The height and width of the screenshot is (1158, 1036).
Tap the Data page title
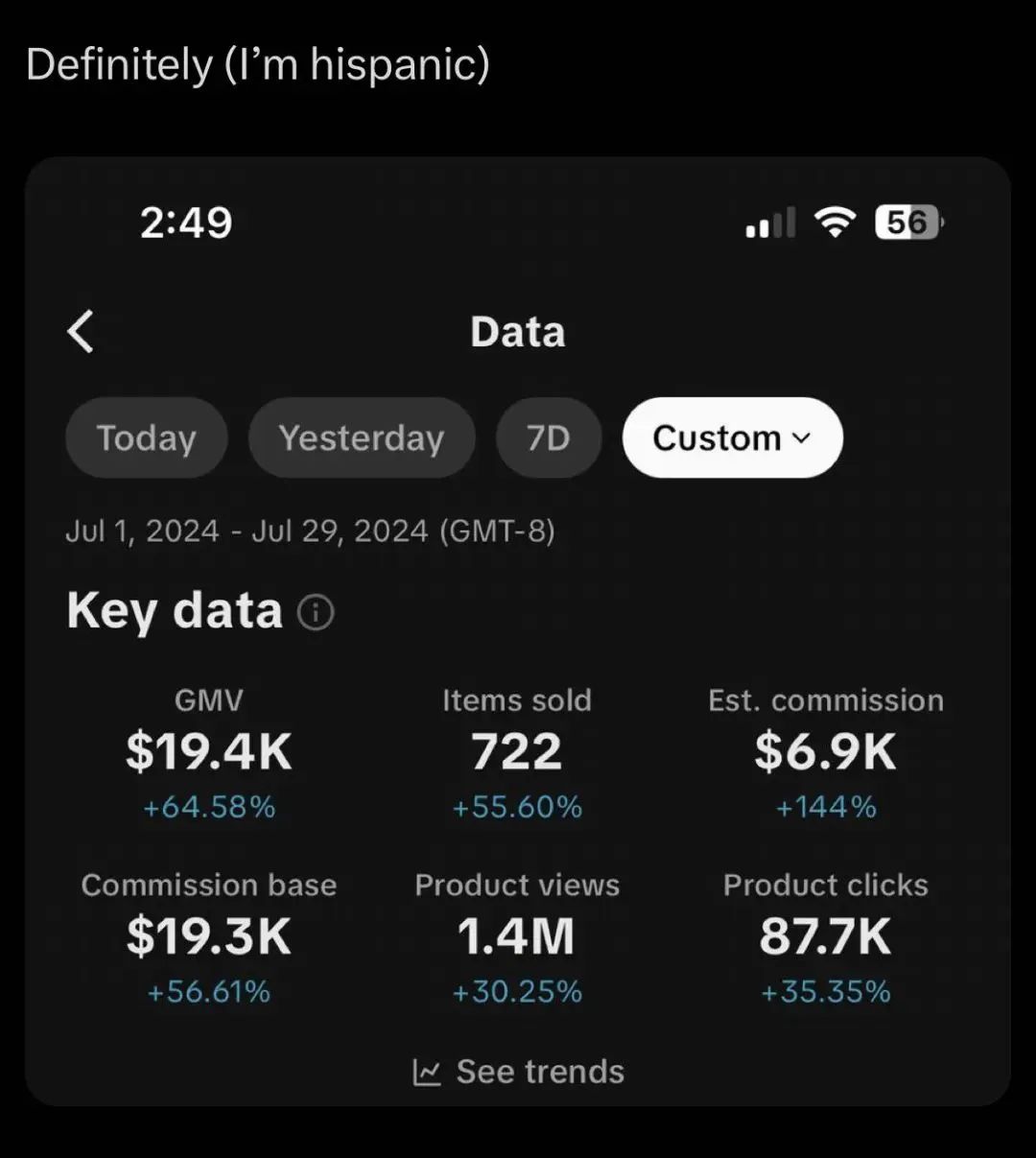(518, 332)
